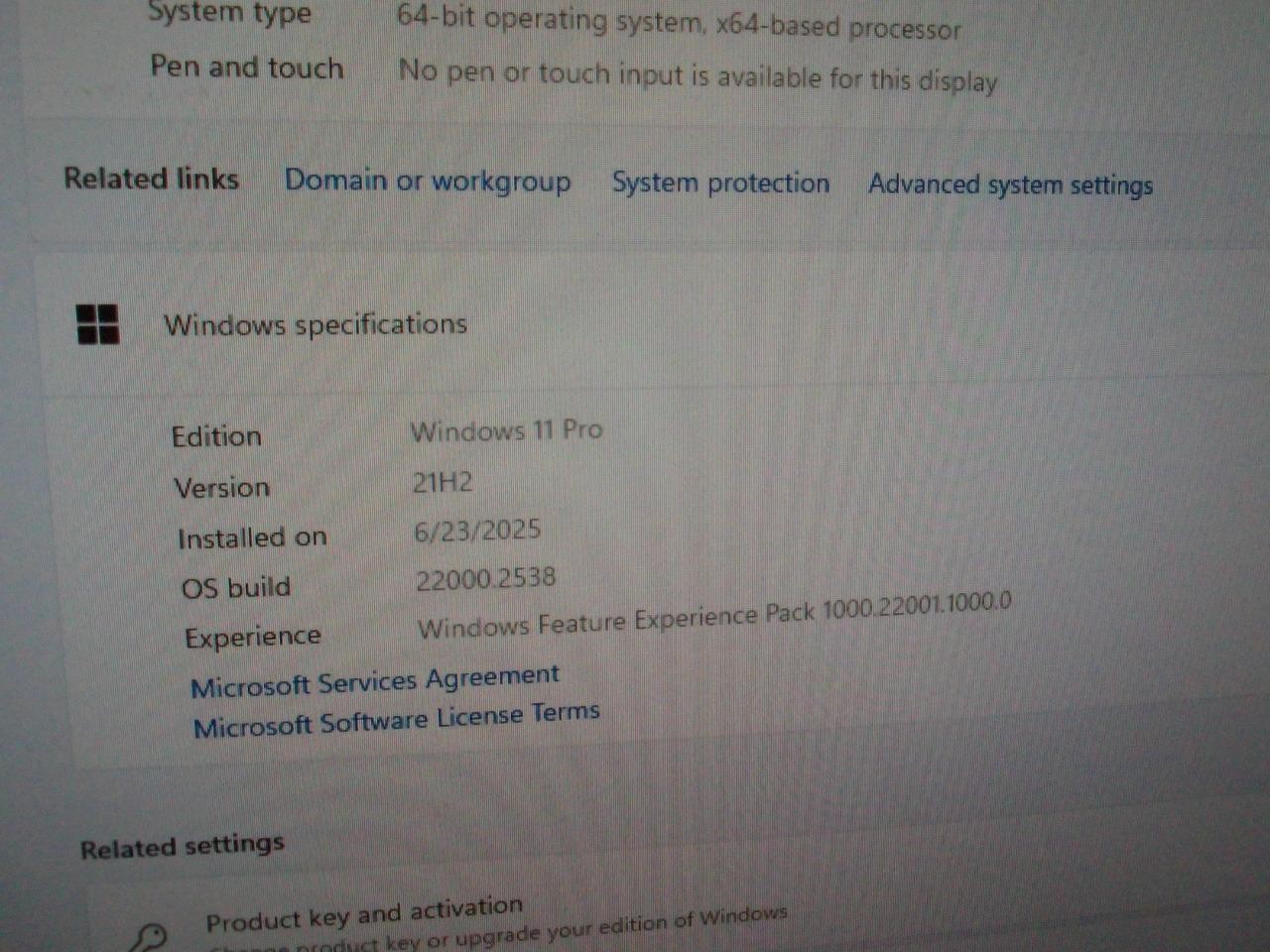
Task: Click the Related links label
Action: click(x=152, y=178)
